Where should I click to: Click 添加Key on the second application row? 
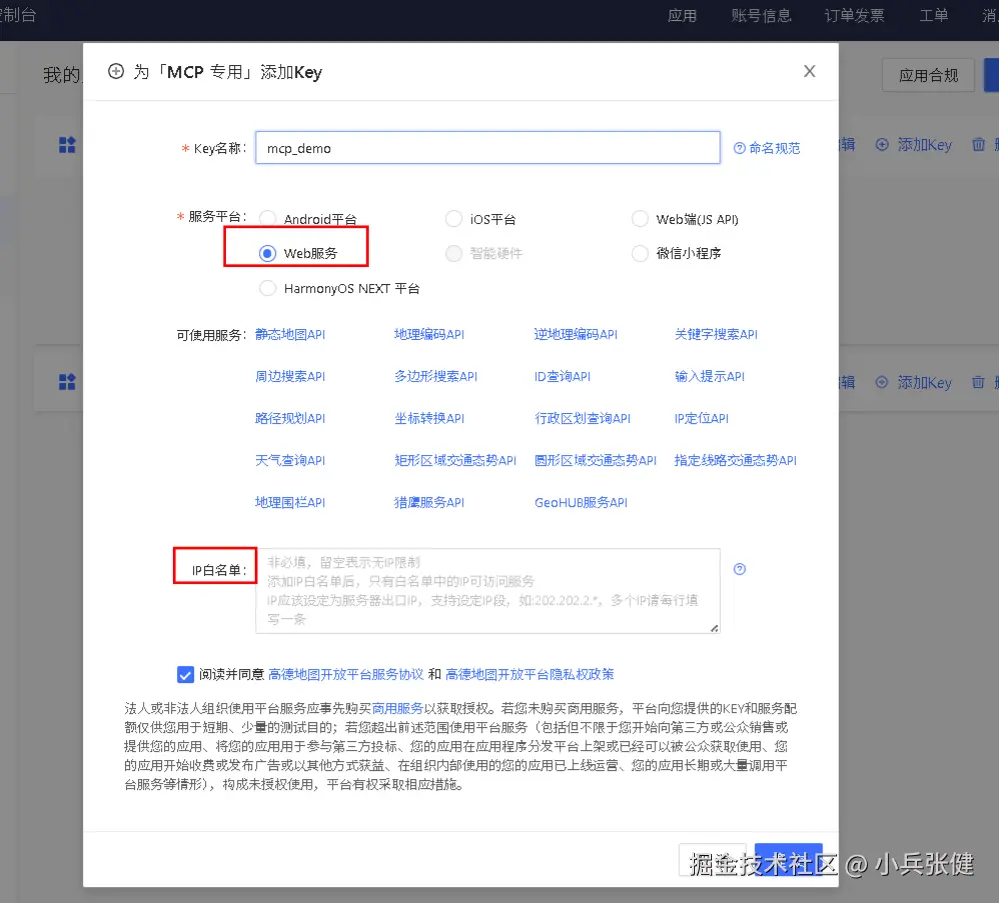coord(914,382)
